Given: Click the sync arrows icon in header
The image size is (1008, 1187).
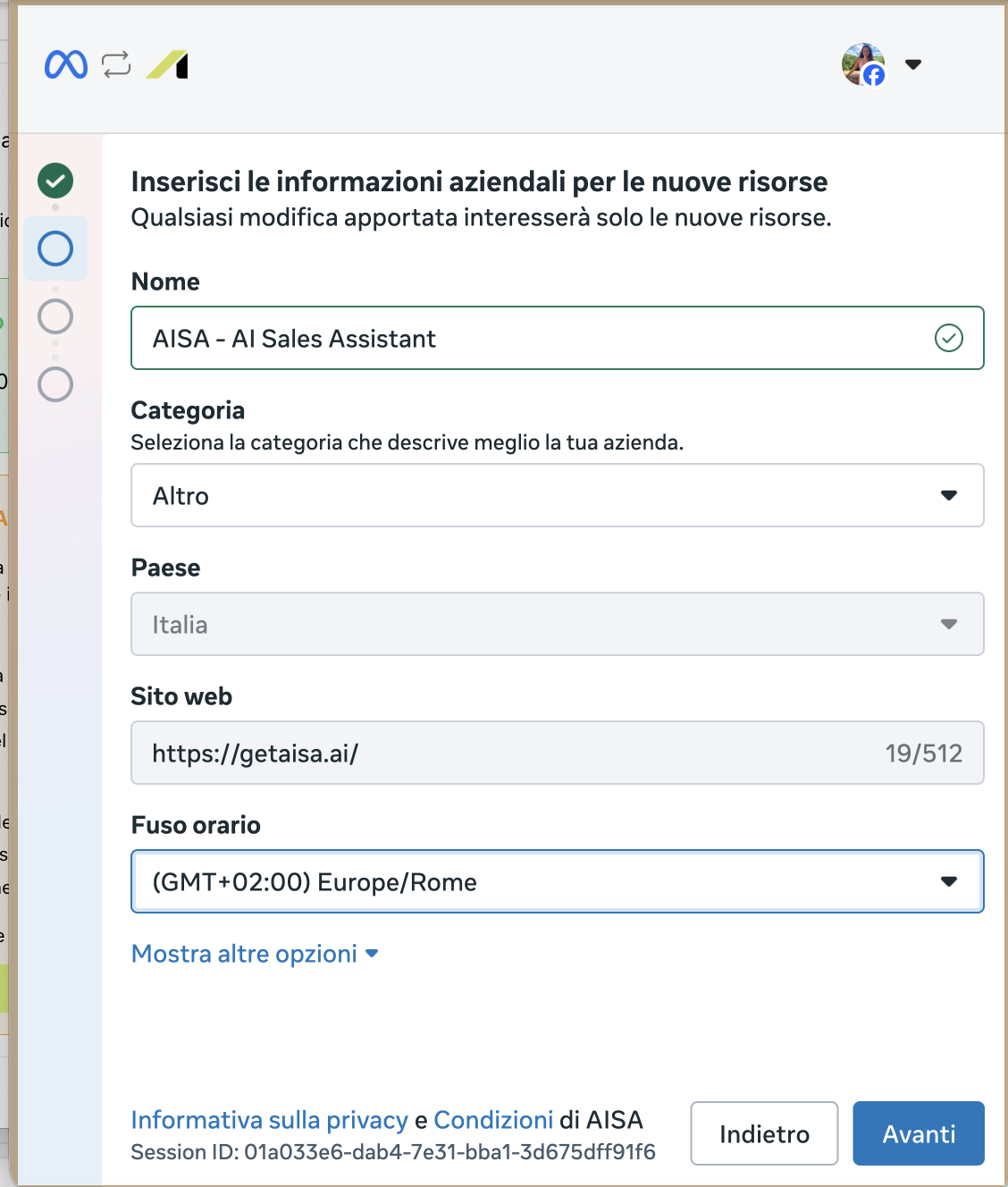Looking at the screenshot, I should [116, 64].
